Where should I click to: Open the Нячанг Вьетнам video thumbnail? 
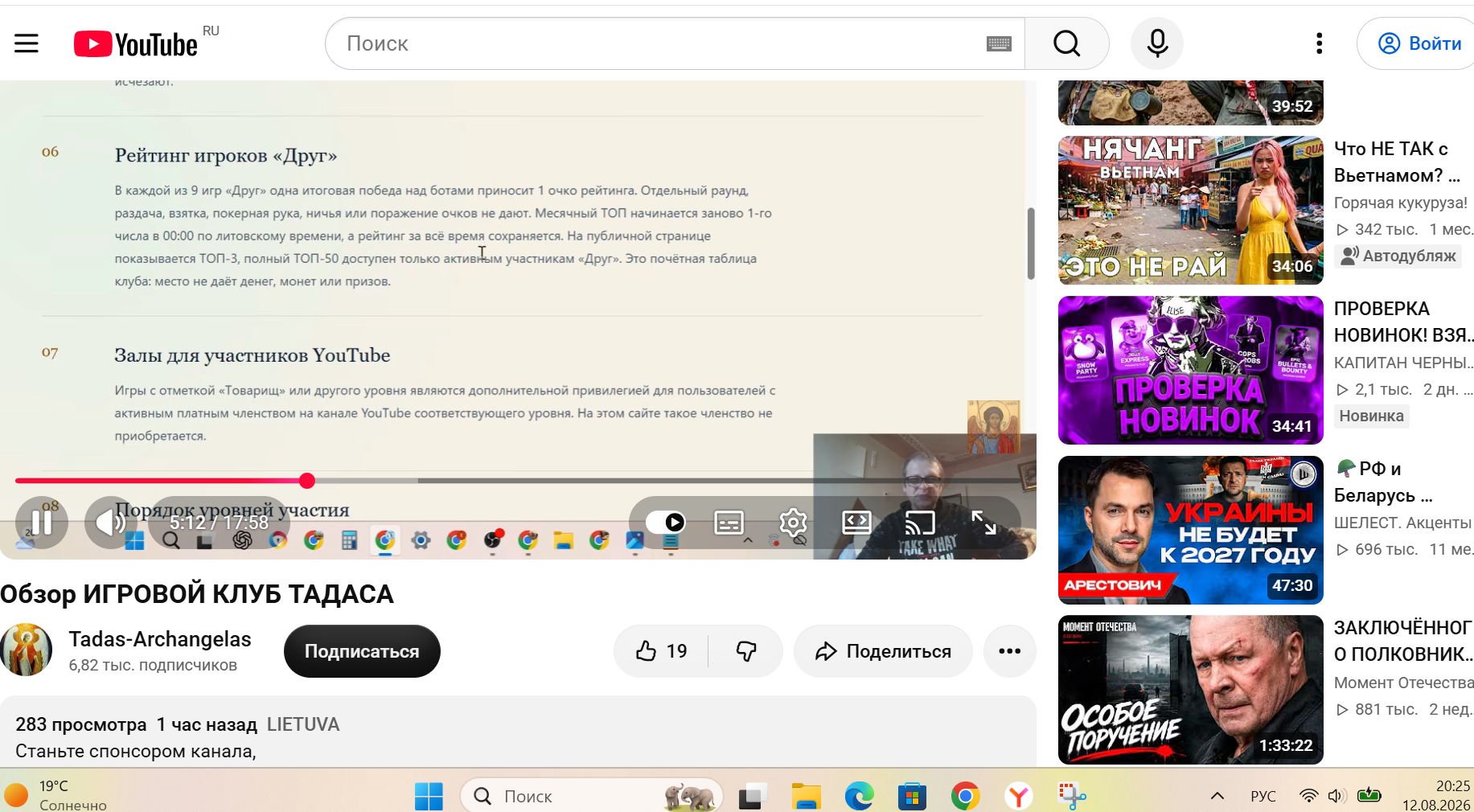1191,211
